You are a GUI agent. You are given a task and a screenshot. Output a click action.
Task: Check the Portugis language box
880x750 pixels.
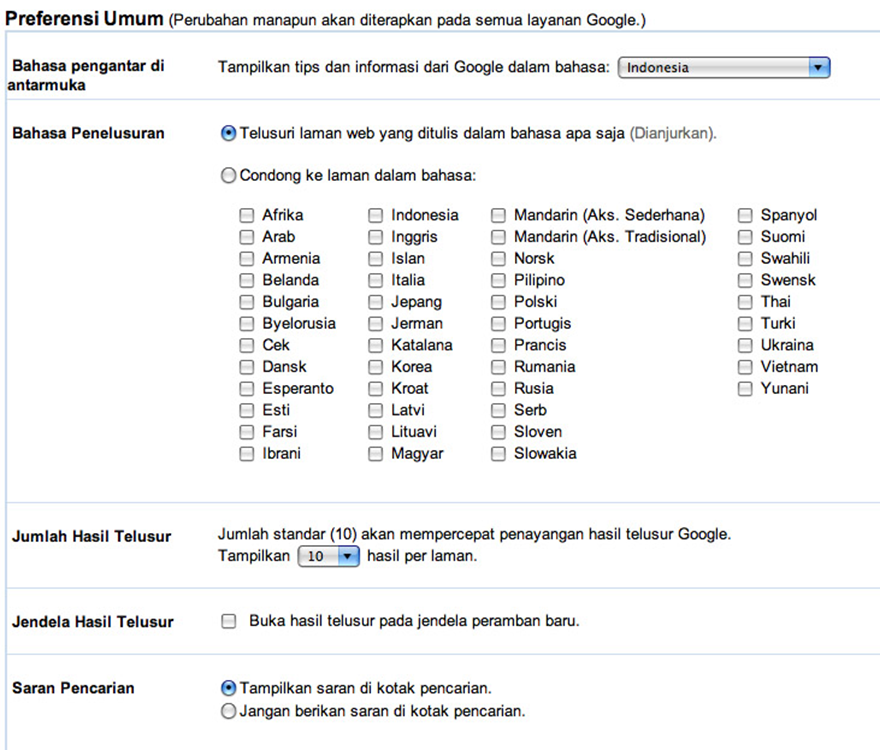point(498,324)
